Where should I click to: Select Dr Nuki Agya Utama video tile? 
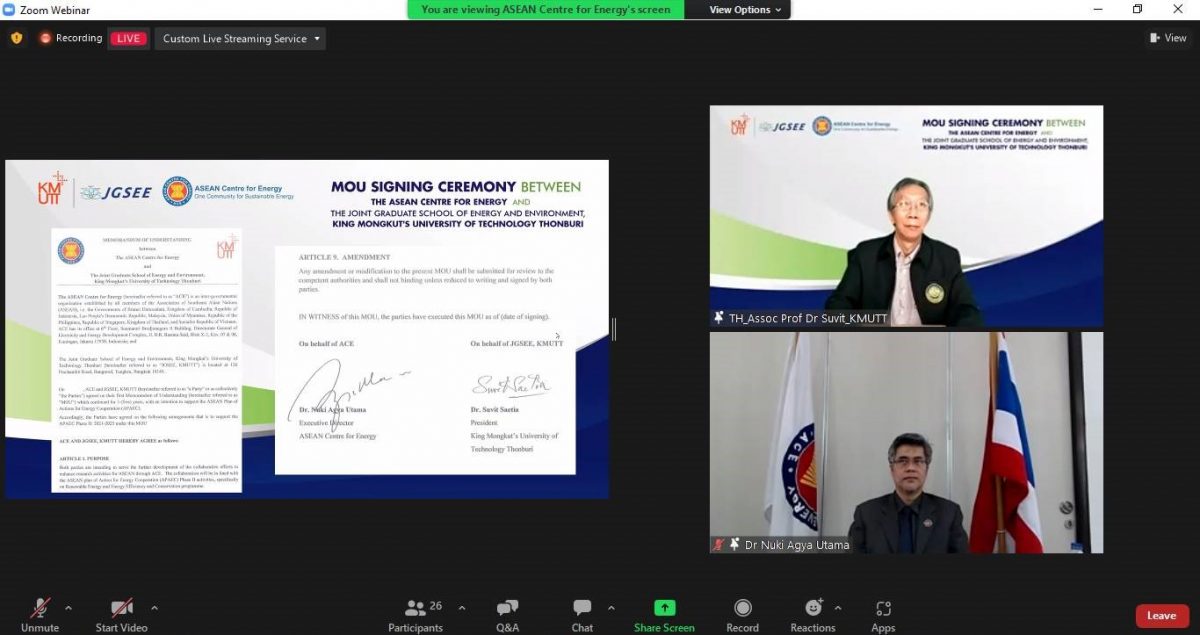906,443
